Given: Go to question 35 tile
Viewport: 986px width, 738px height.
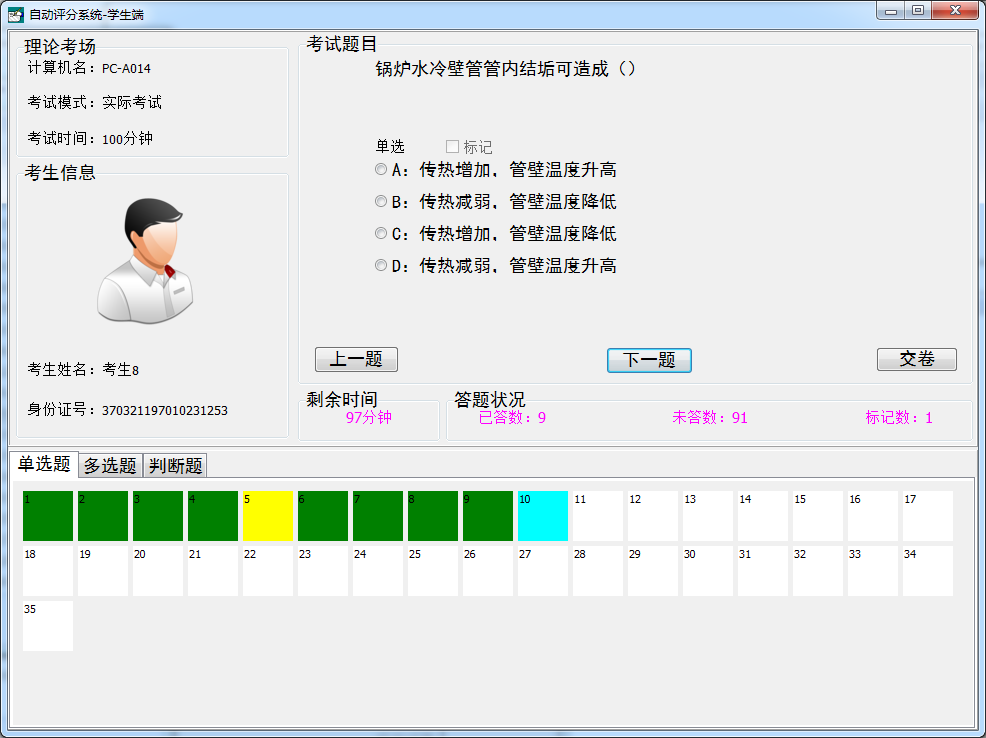Looking at the screenshot, I should (48, 626).
